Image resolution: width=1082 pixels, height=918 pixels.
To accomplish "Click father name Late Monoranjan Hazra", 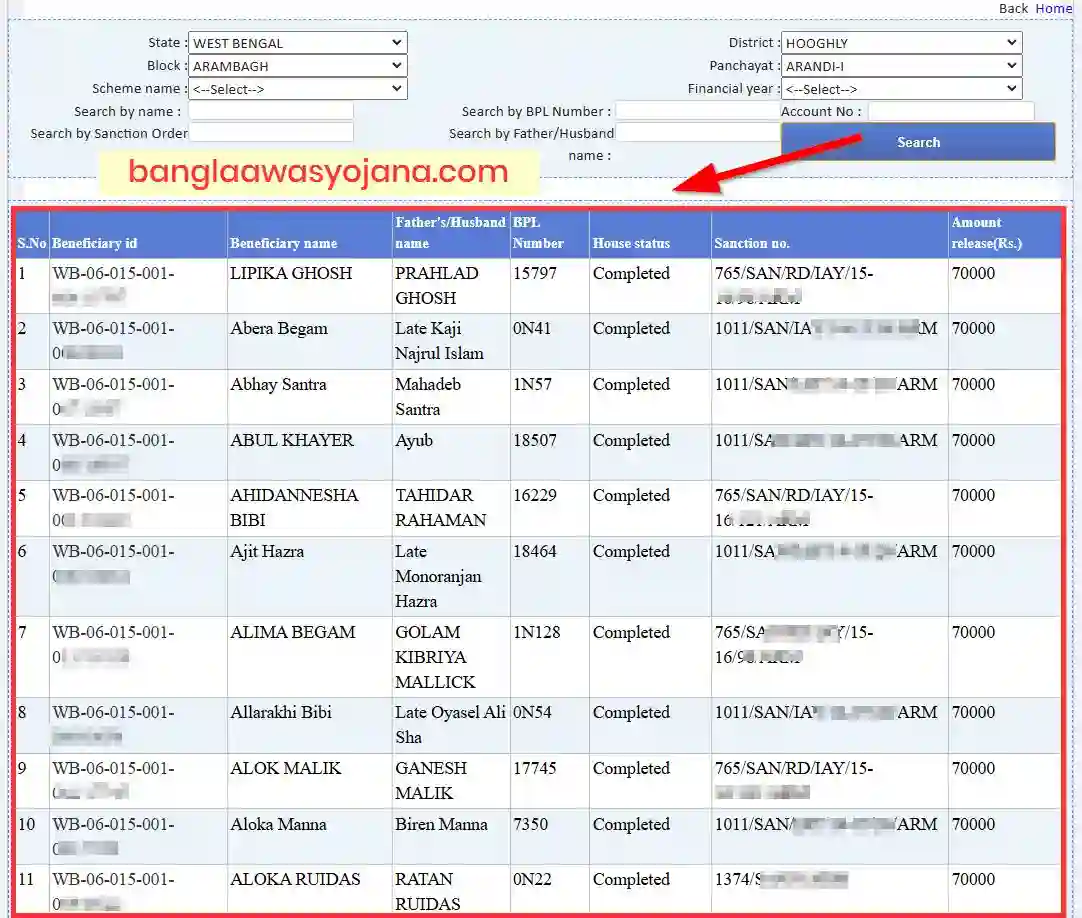I will [x=438, y=576].
